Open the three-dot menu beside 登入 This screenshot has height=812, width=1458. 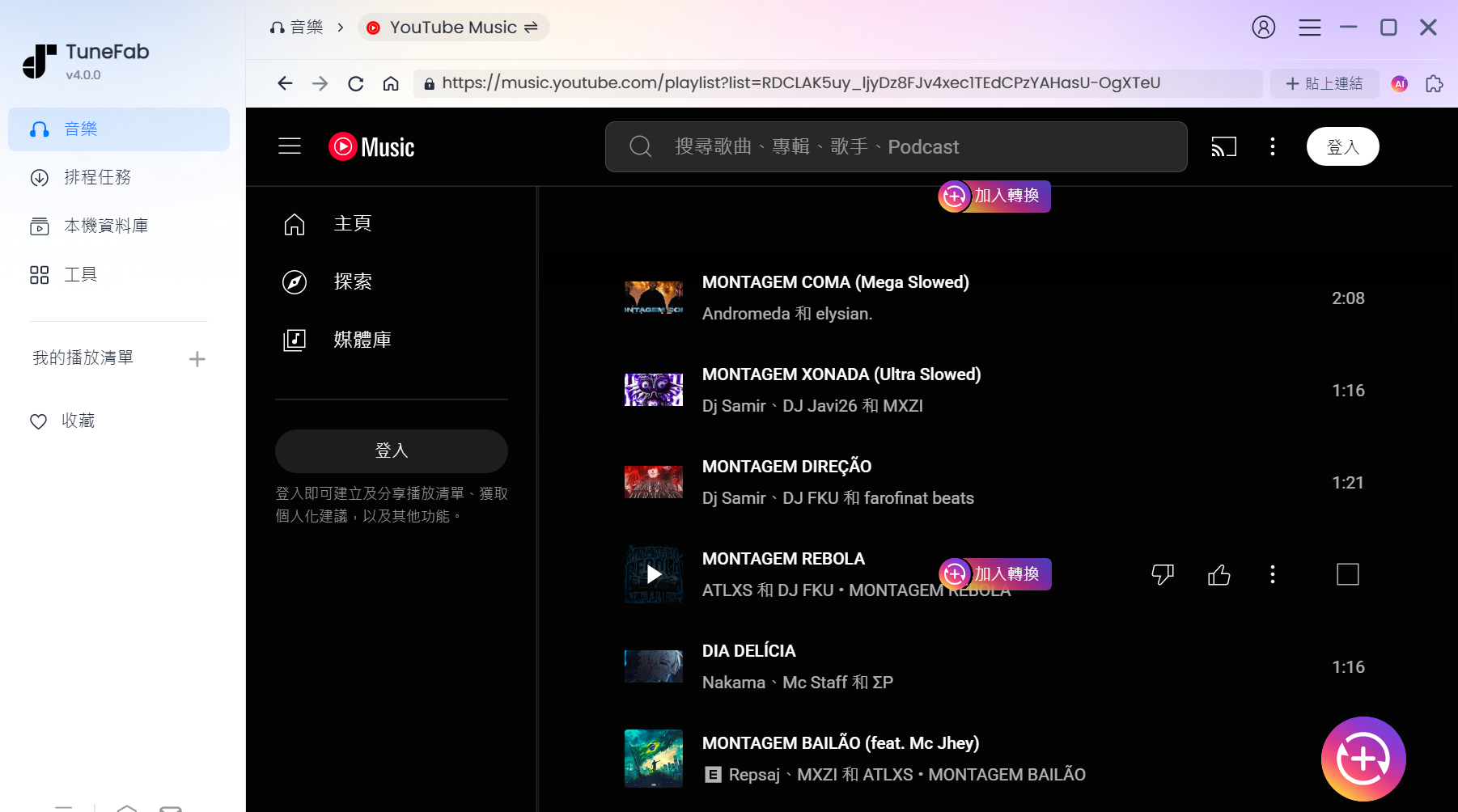pyautogui.click(x=1273, y=146)
